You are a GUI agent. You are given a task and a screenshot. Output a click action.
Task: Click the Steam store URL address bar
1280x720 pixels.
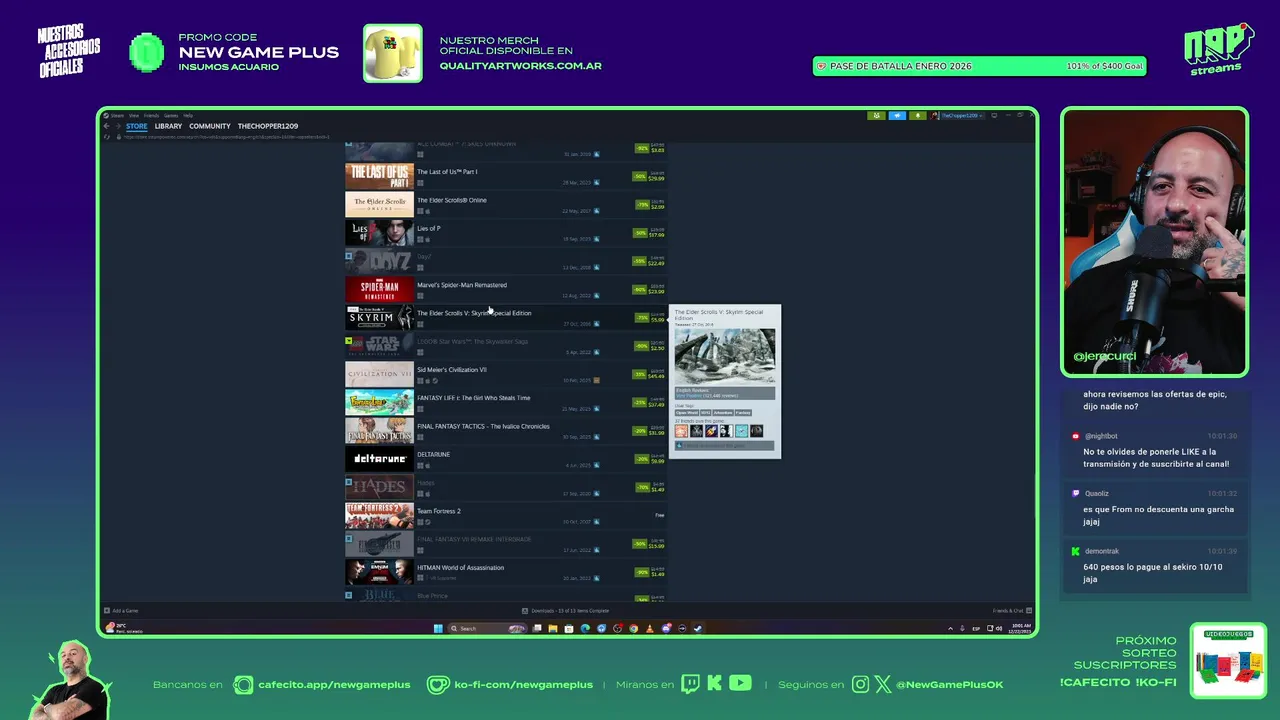click(x=226, y=137)
